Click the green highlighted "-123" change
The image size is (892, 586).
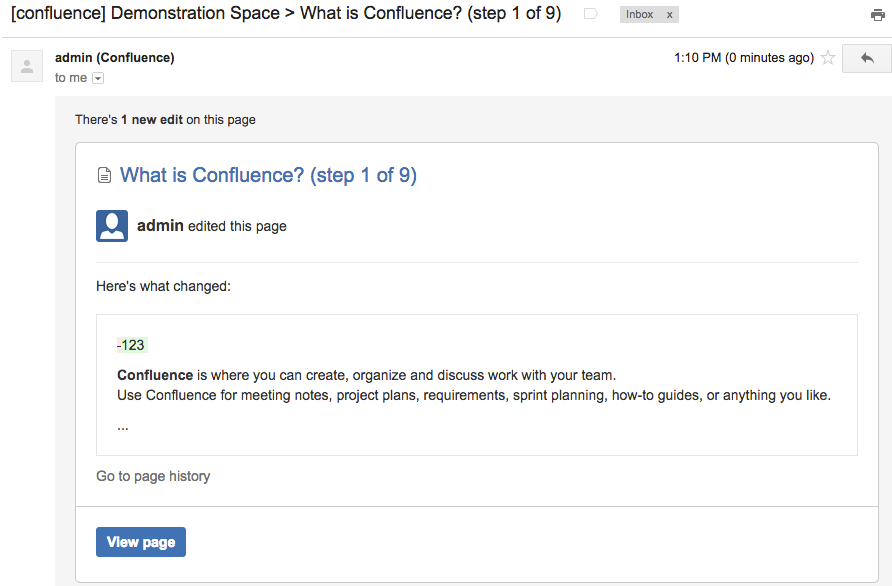click(131, 345)
